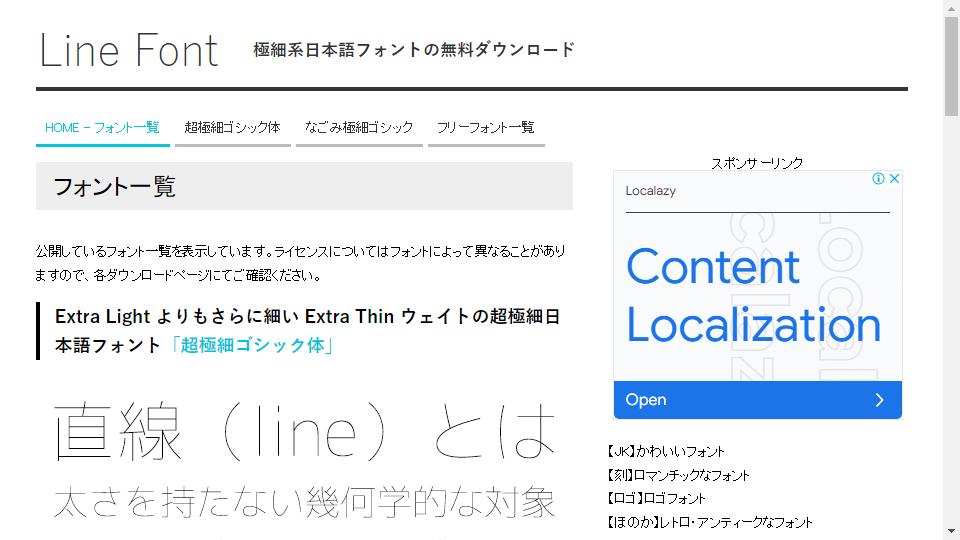Open the 【JK】かわいいフォント link
960x540 pixels.
click(x=666, y=452)
